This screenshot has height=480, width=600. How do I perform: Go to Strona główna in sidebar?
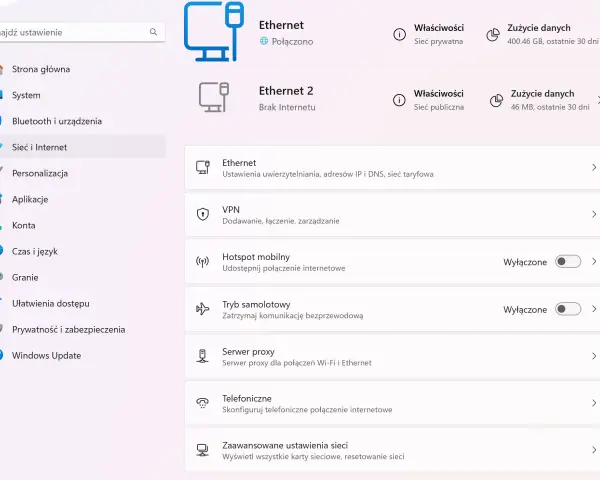click(x=82, y=69)
